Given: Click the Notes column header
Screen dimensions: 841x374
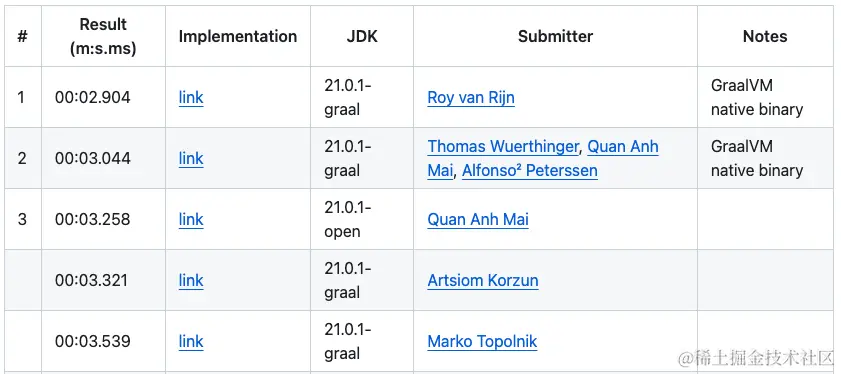Looking at the screenshot, I should (765, 36).
